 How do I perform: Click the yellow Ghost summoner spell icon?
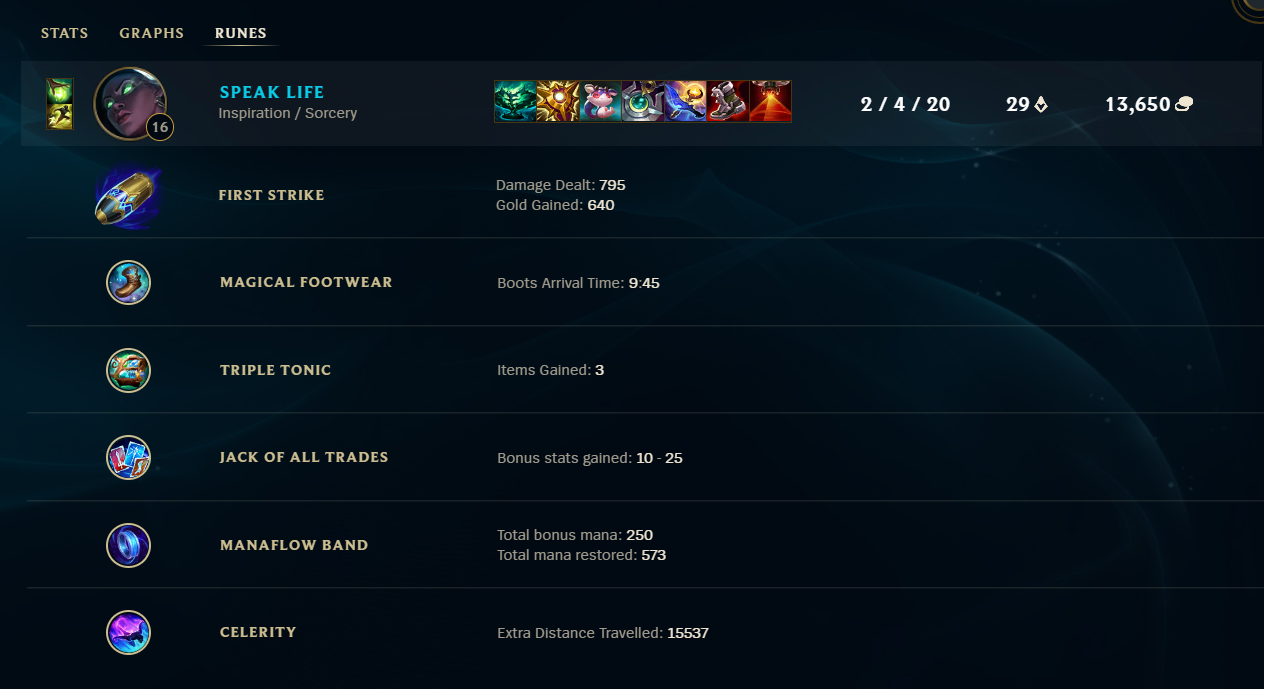click(x=60, y=116)
